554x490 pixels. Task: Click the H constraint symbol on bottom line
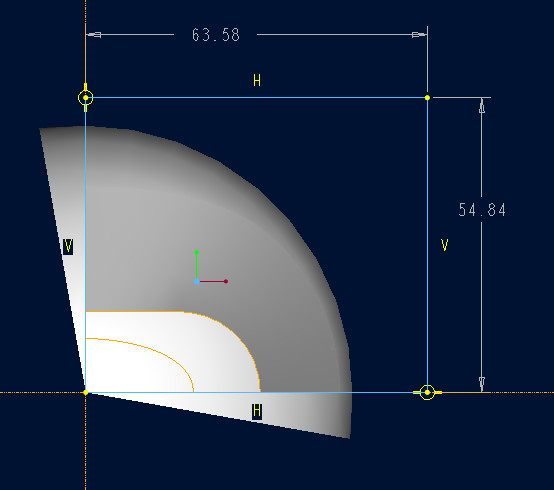click(257, 411)
